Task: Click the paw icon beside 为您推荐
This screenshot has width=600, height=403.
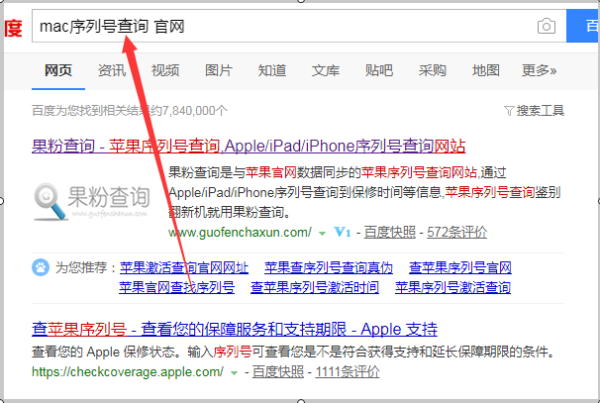Action: 41,267
